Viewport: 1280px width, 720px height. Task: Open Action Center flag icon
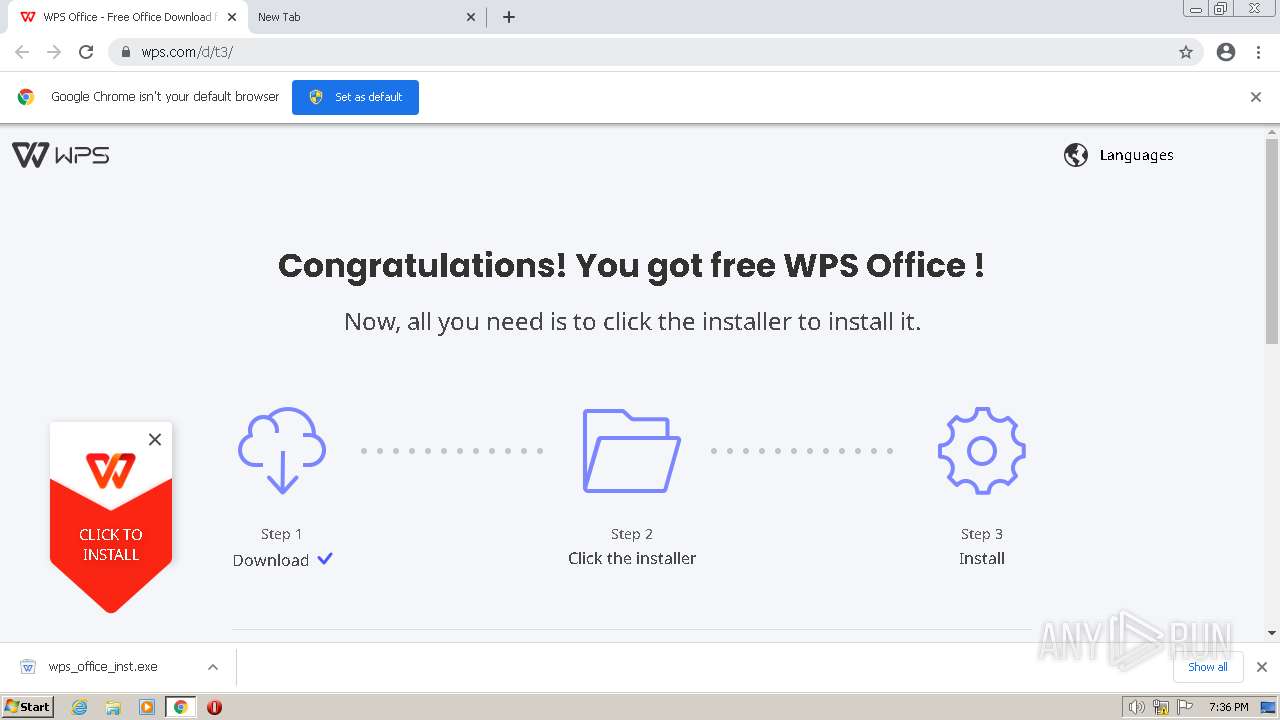click(x=1185, y=707)
